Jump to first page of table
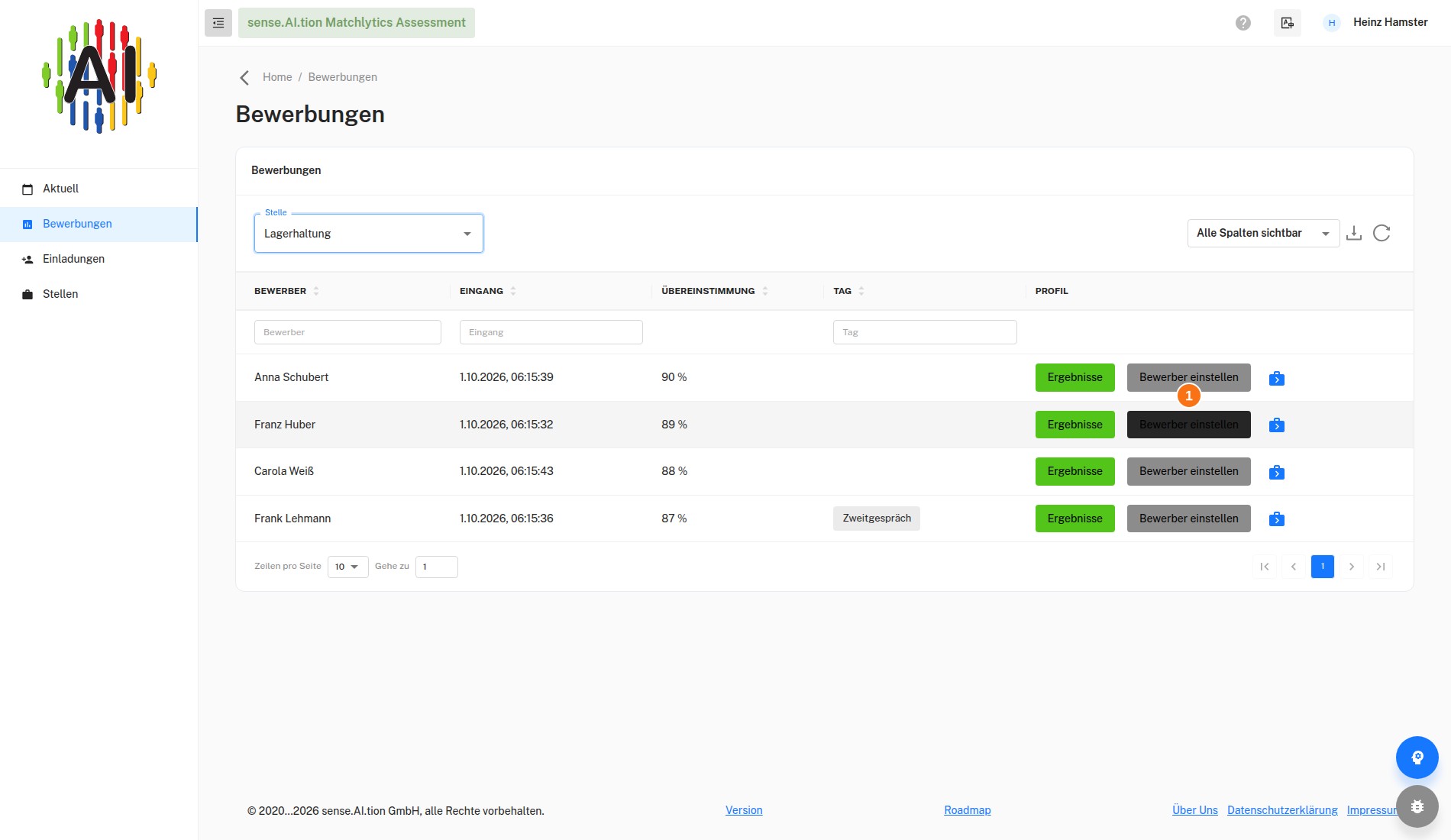1451x840 pixels. [1265, 567]
